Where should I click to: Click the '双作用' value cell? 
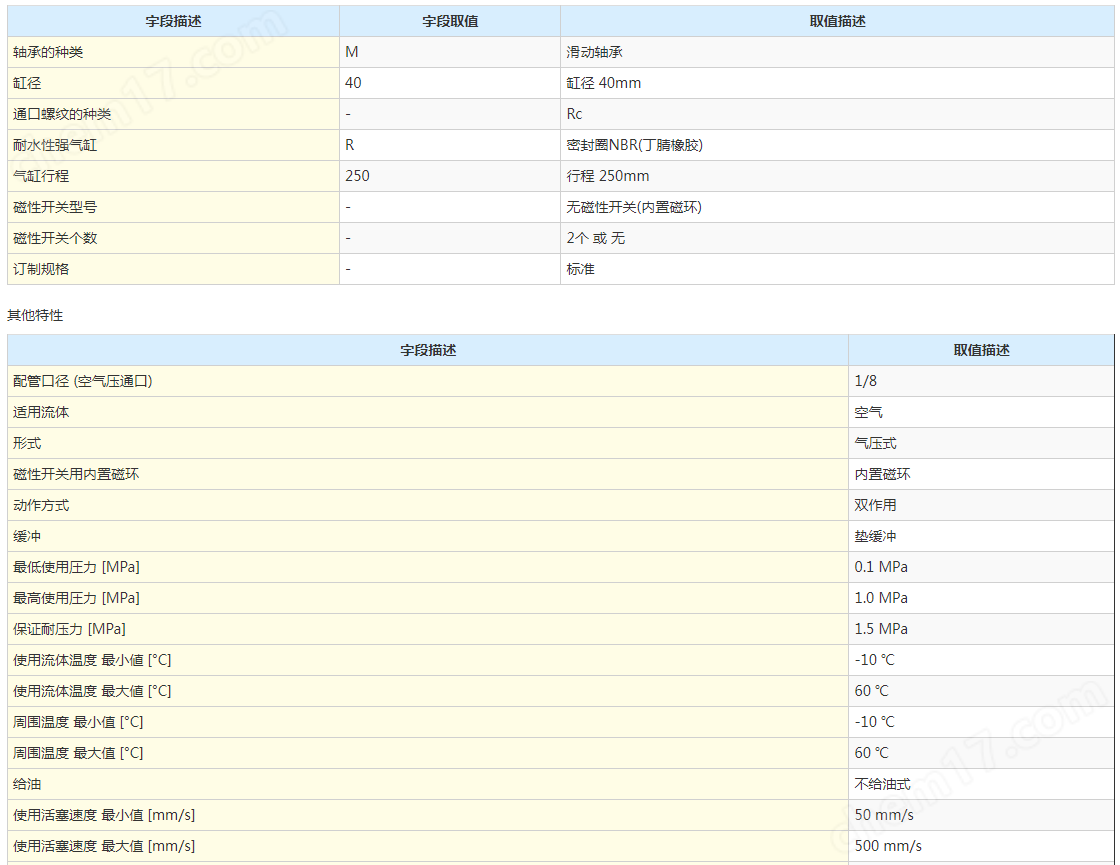point(981,505)
